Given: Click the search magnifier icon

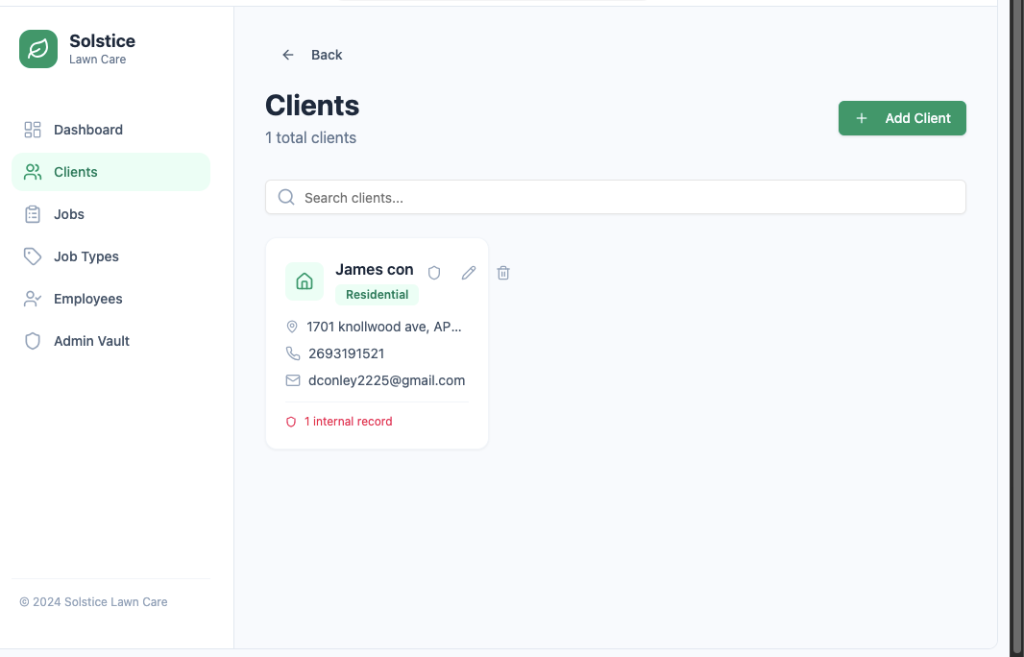Looking at the screenshot, I should (286, 197).
